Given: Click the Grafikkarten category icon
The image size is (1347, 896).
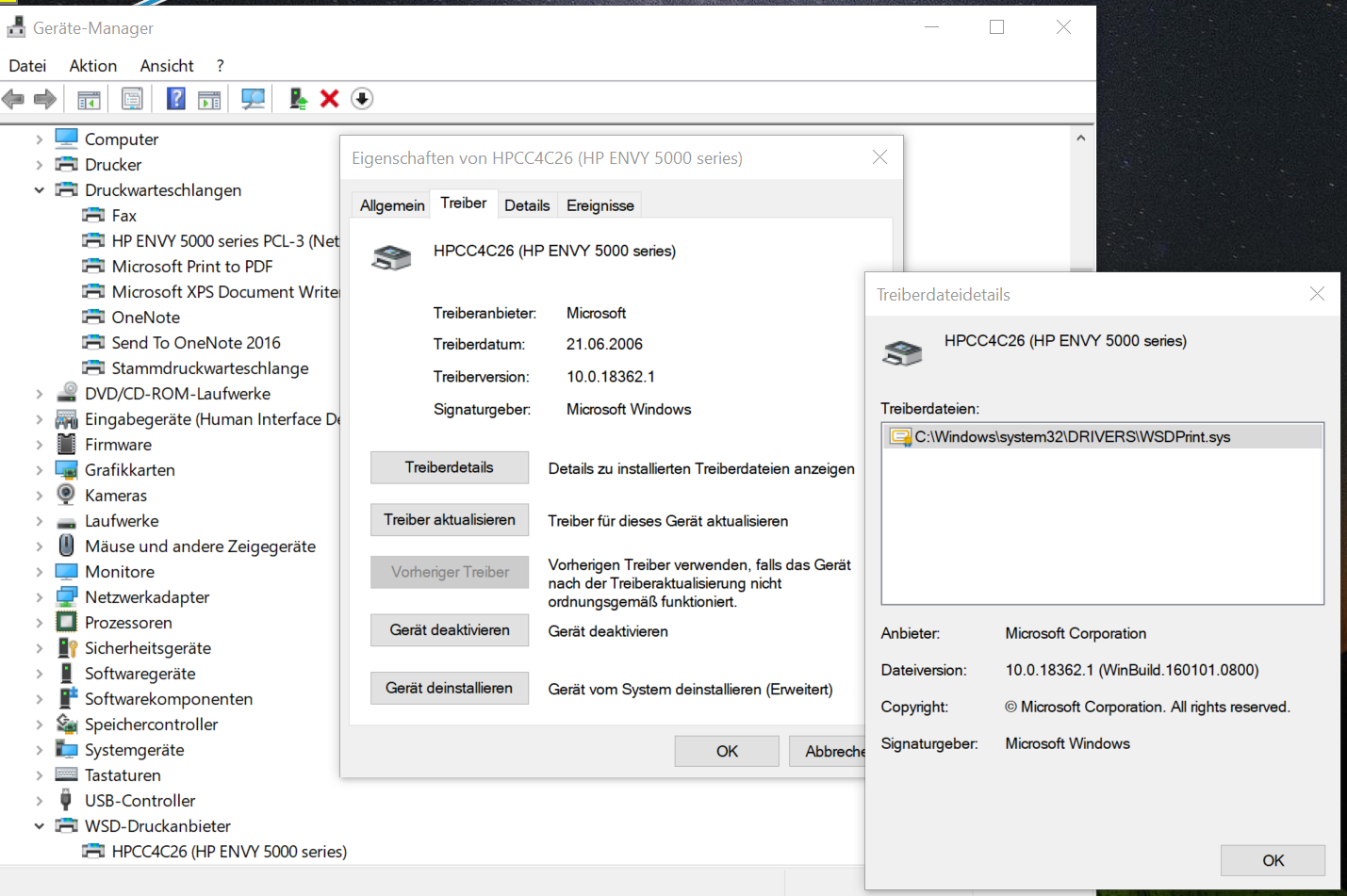Looking at the screenshot, I should (x=67, y=469).
